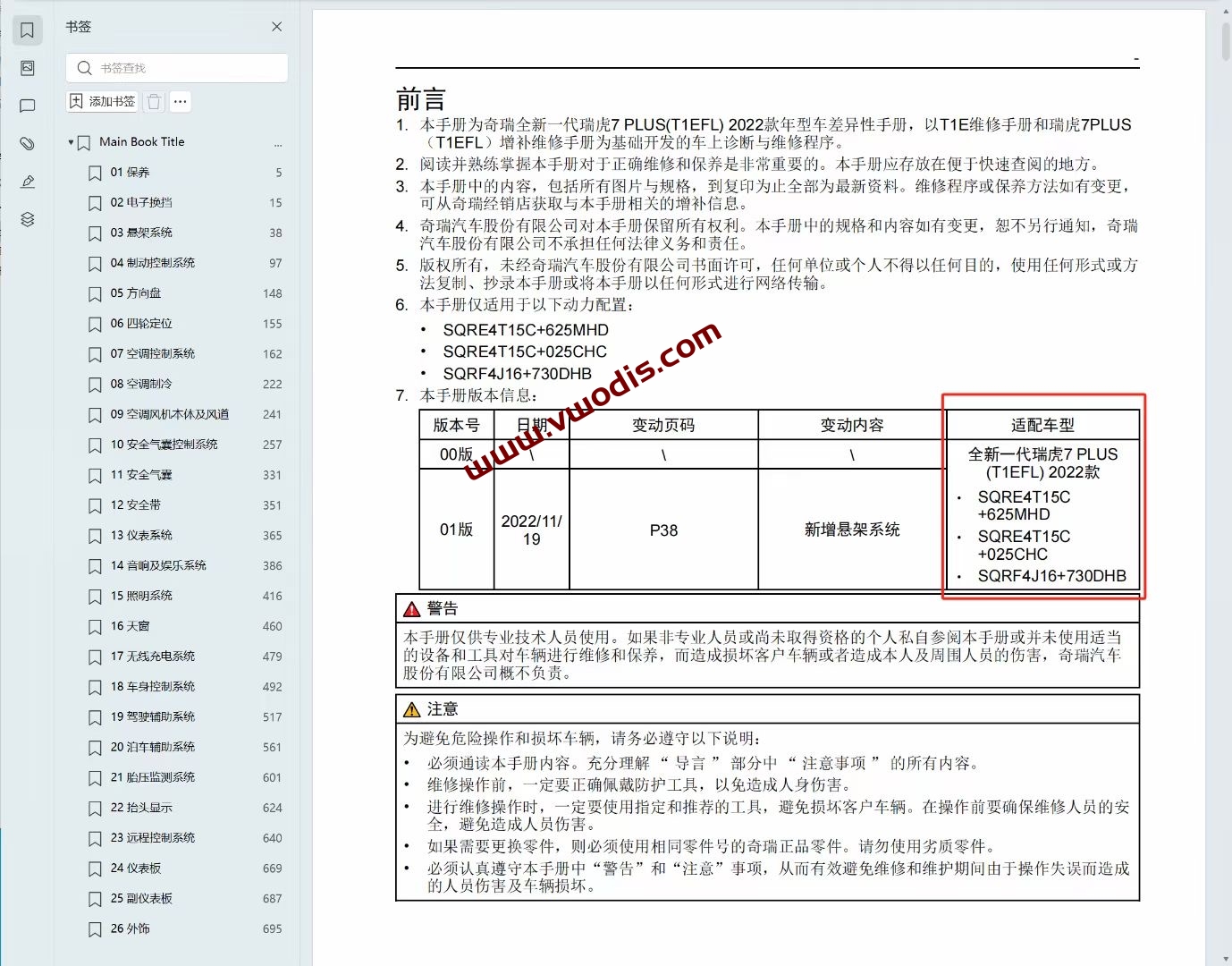Open bookmark 18 车身控制系统
The width and height of the screenshot is (1232, 966).
[x=153, y=687]
